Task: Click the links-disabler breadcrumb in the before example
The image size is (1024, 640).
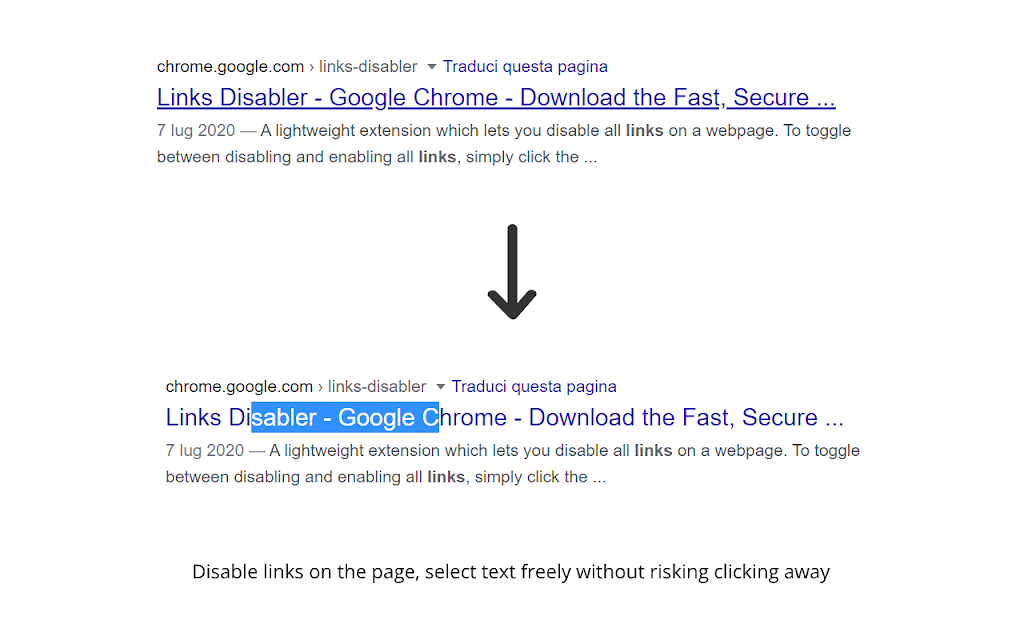Action: tap(368, 67)
